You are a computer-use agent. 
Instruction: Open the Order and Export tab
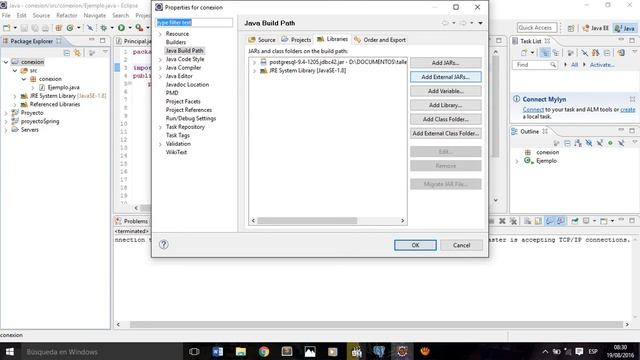pos(380,40)
